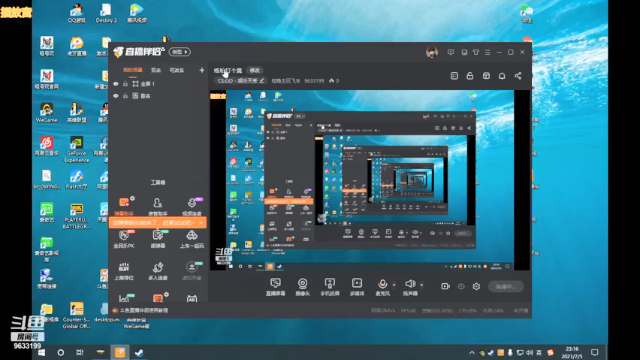Toggle visibility of the 全屏 1 source
Viewport: 640px width, 360px height.
pyautogui.click(x=116, y=84)
